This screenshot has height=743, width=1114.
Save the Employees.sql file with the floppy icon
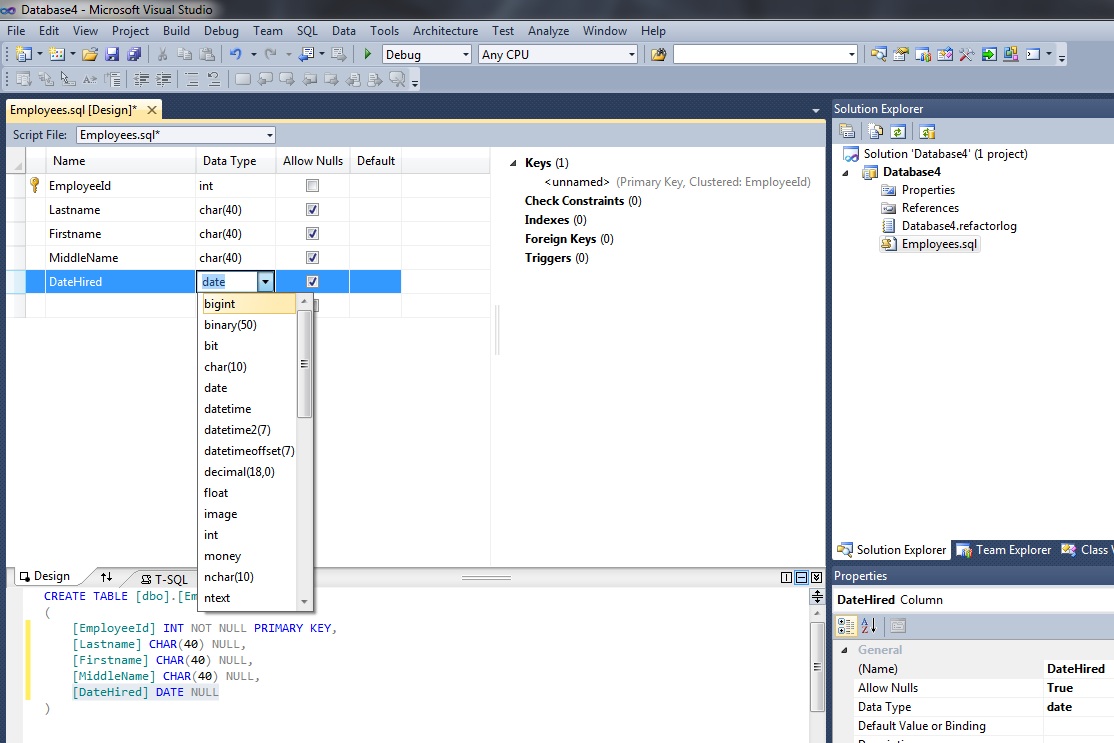tap(112, 54)
